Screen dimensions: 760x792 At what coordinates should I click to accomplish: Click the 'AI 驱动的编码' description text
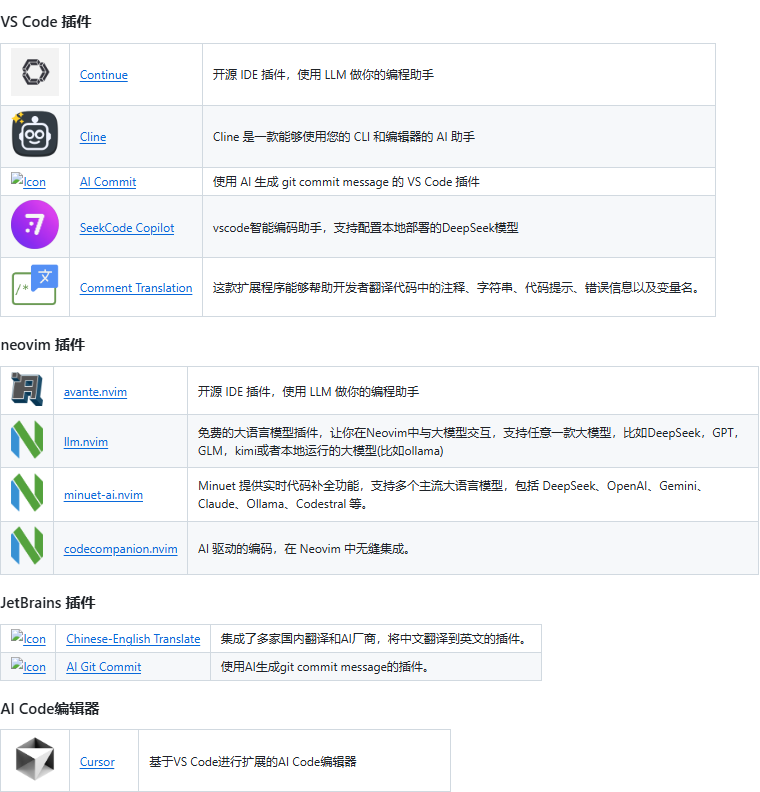click(x=304, y=549)
